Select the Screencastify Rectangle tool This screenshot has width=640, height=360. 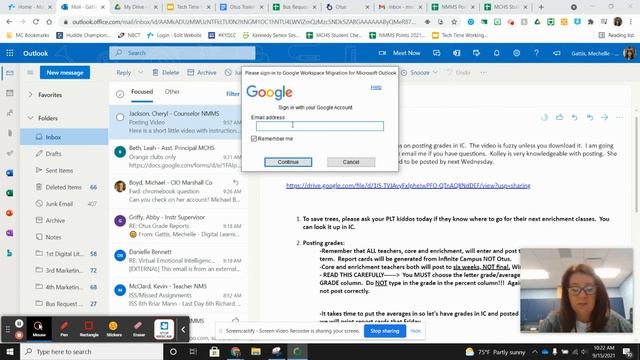pyautogui.click(x=89, y=329)
